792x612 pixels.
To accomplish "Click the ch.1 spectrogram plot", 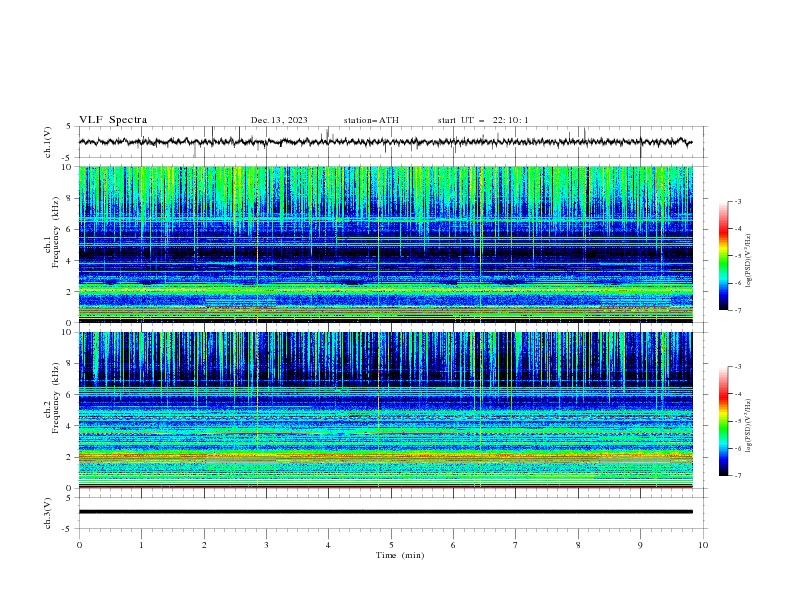I will point(386,244).
